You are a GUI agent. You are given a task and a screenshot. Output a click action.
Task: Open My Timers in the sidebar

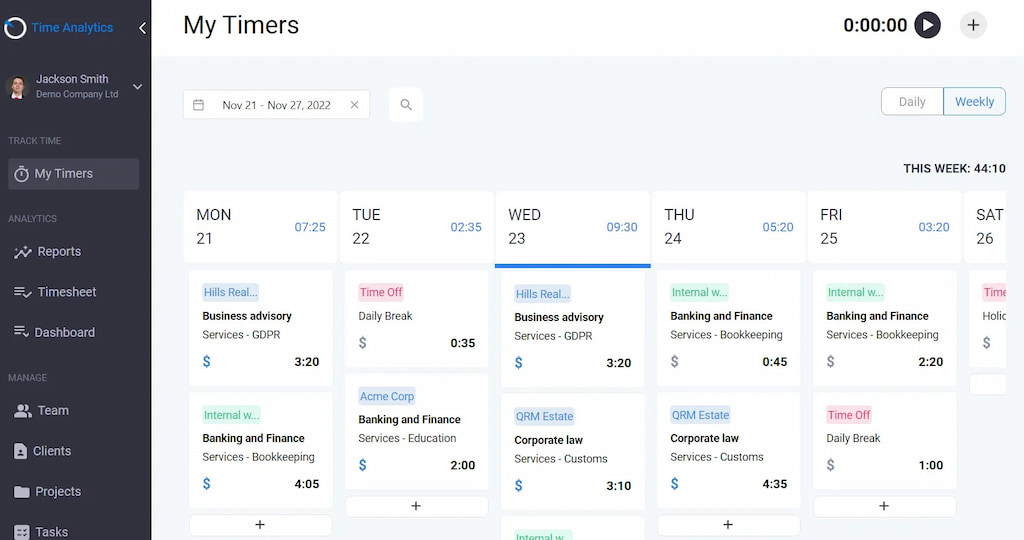pyautogui.click(x=73, y=174)
